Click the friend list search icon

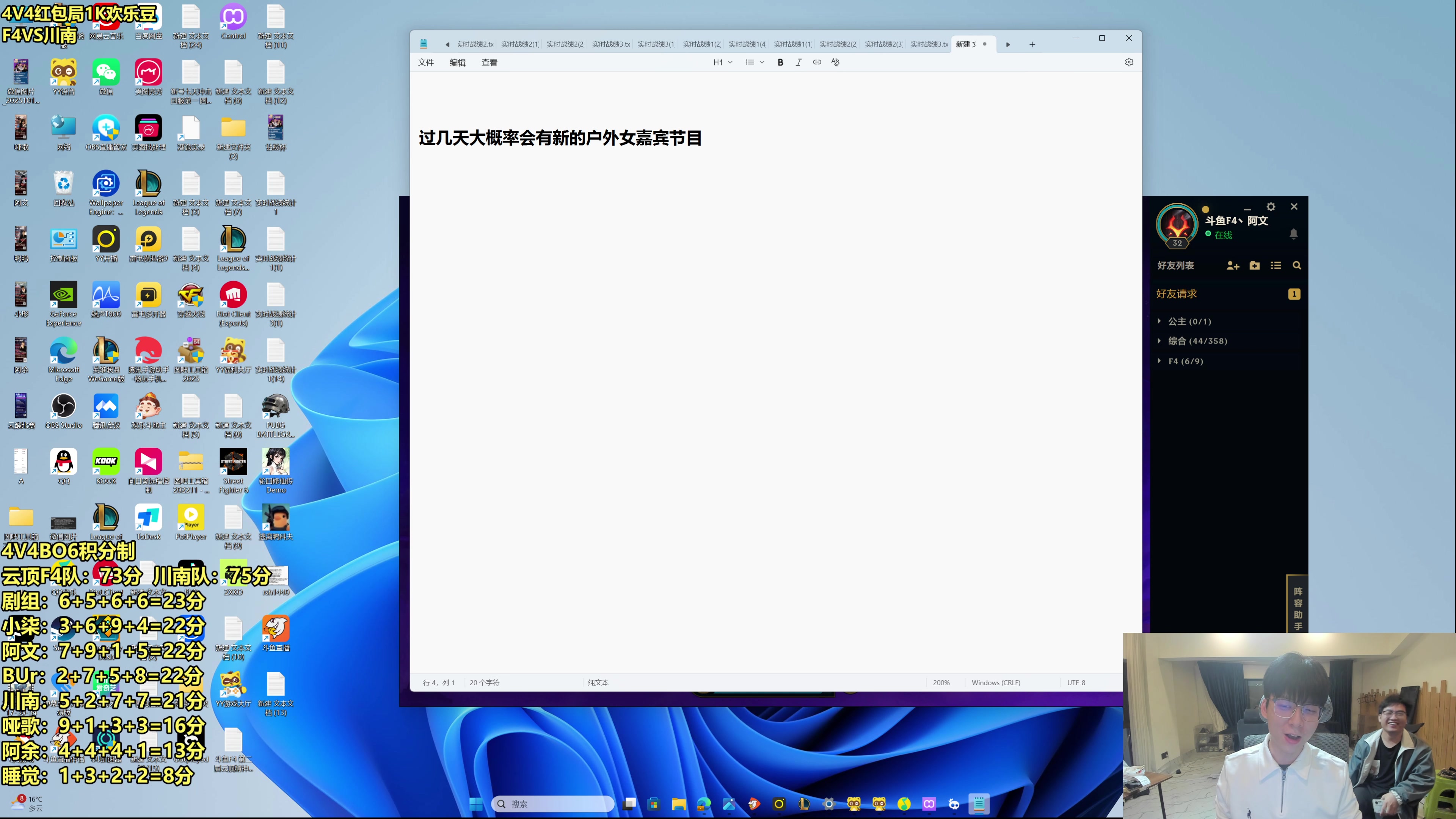click(x=1297, y=266)
